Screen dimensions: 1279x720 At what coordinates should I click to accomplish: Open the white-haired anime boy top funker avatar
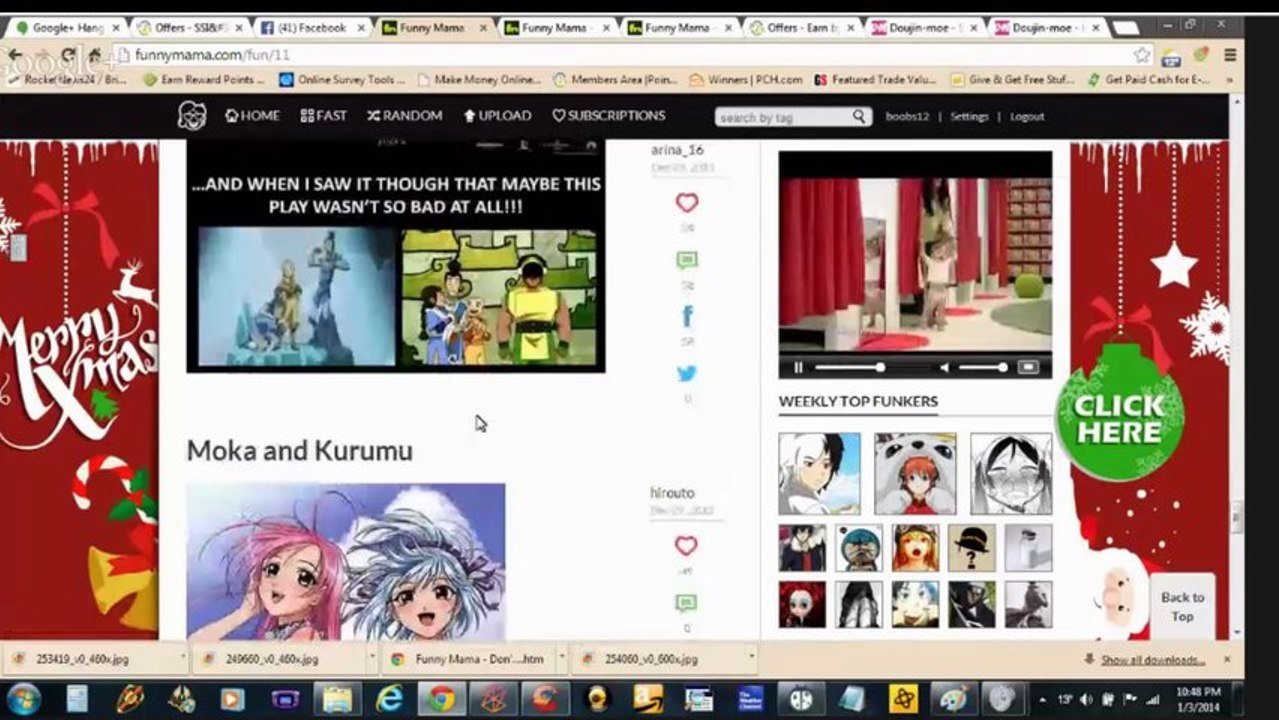[819, 474]
